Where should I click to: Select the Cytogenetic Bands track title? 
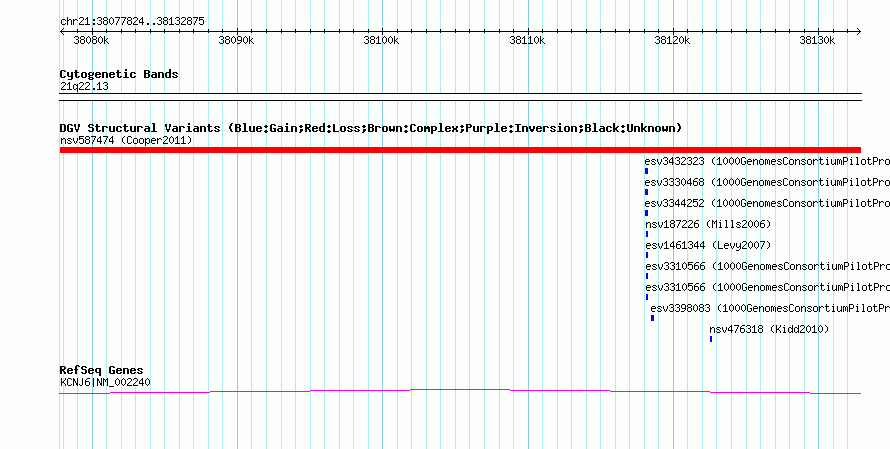(x=119, y=74)
